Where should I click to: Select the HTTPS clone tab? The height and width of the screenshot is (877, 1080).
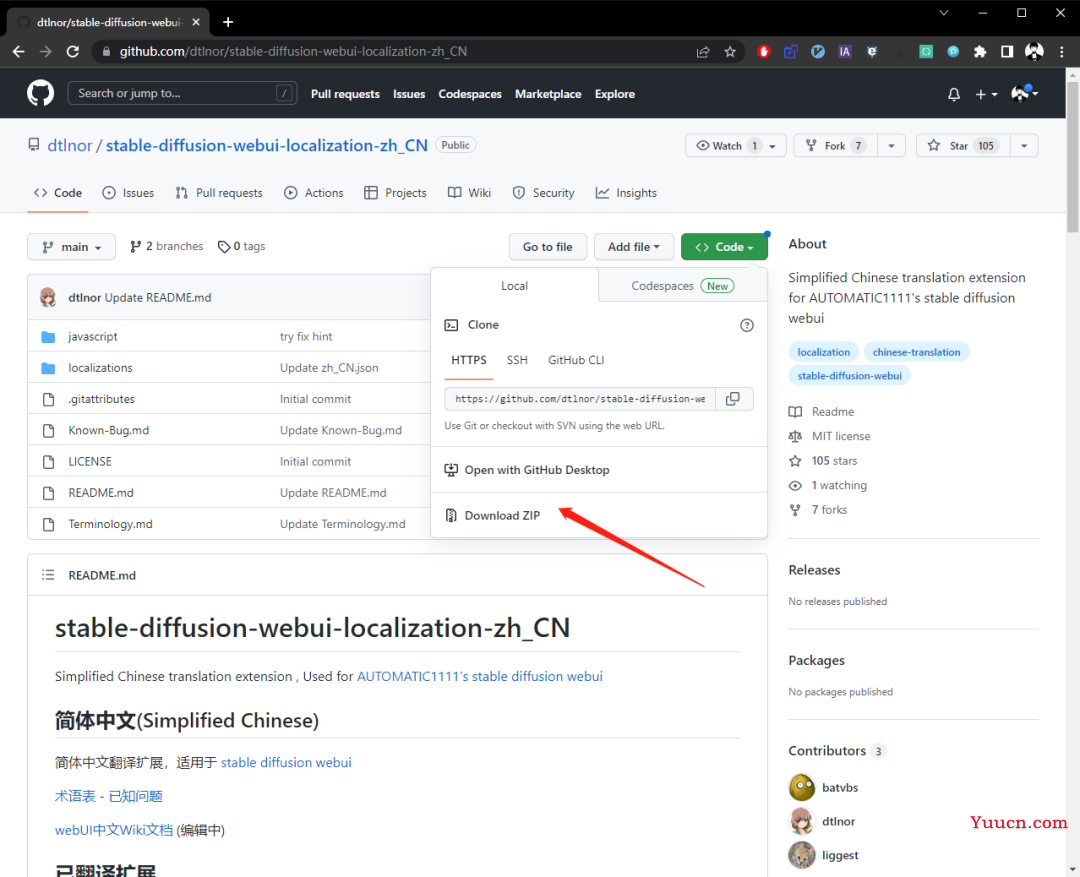coord(469,360)
